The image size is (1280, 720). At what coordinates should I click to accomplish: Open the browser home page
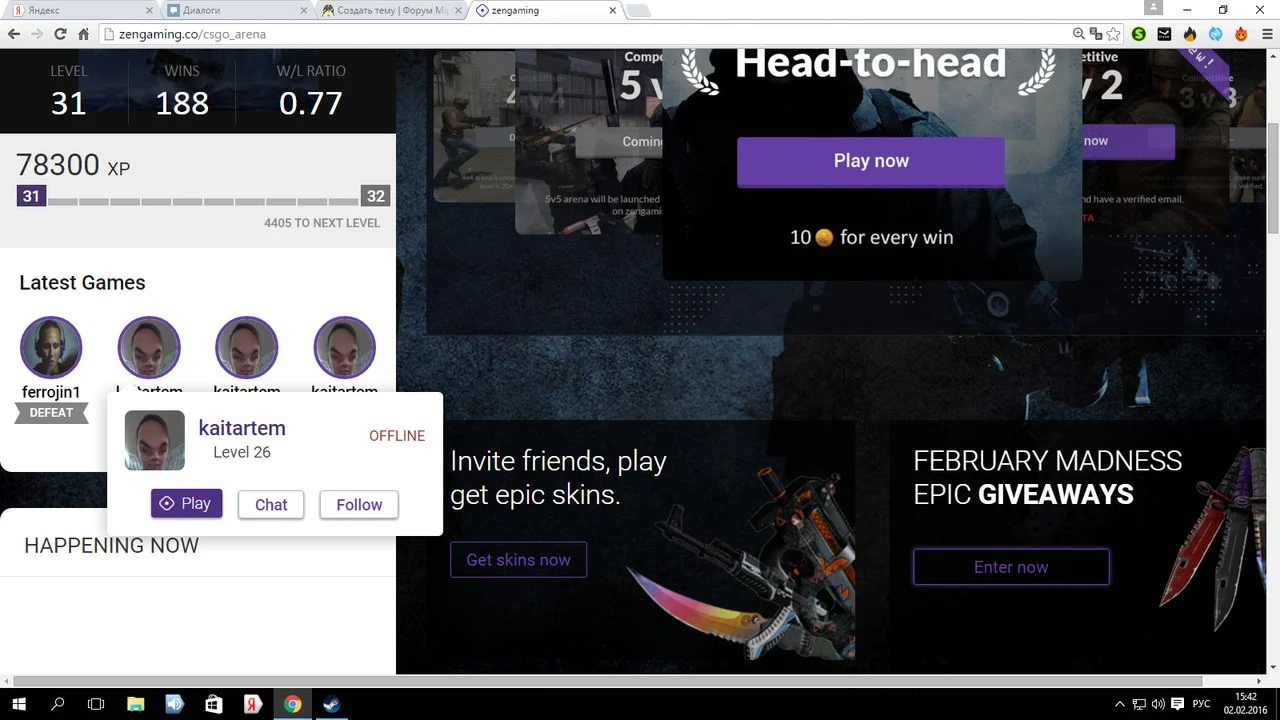[83, 34]
